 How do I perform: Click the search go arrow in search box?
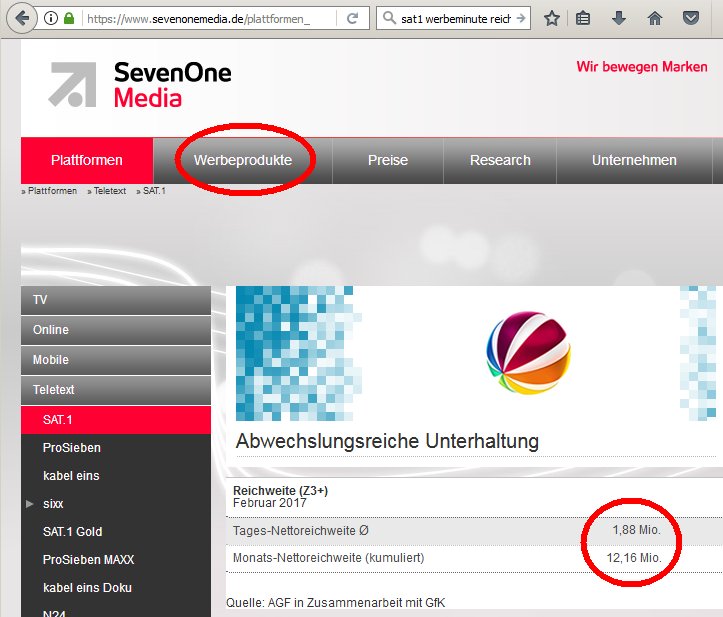[x=521, y=19]
